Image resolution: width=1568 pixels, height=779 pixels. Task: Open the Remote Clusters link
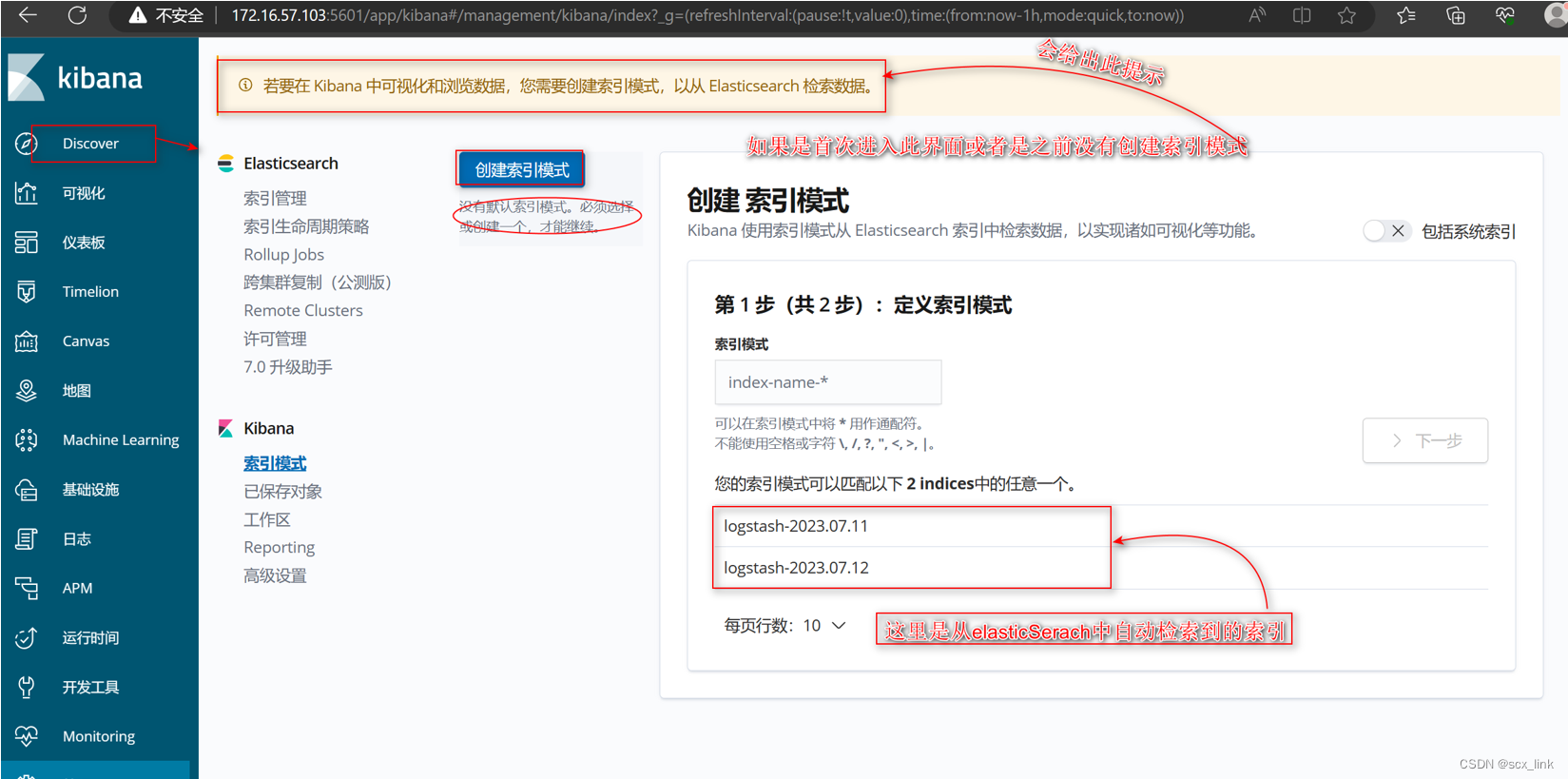(302, 311)
